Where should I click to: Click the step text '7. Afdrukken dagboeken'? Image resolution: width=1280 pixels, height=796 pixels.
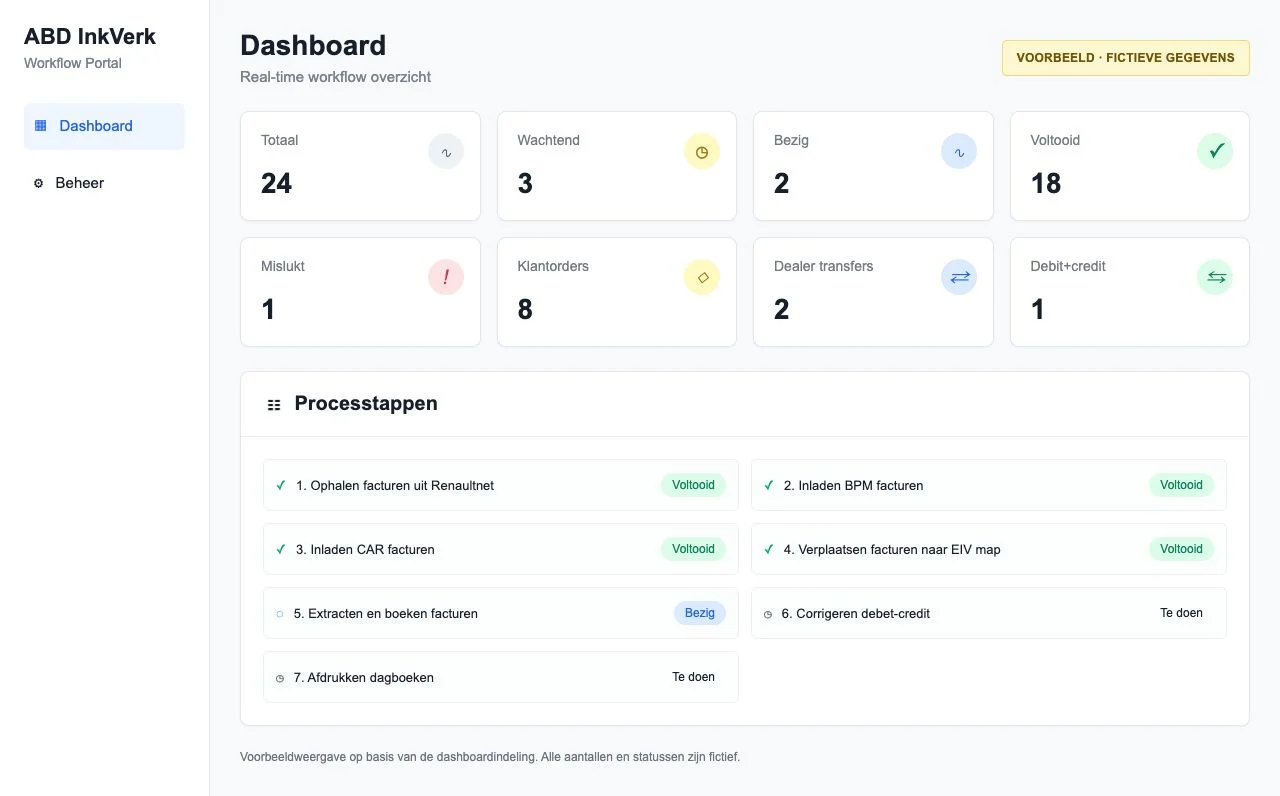pos(364,678)
